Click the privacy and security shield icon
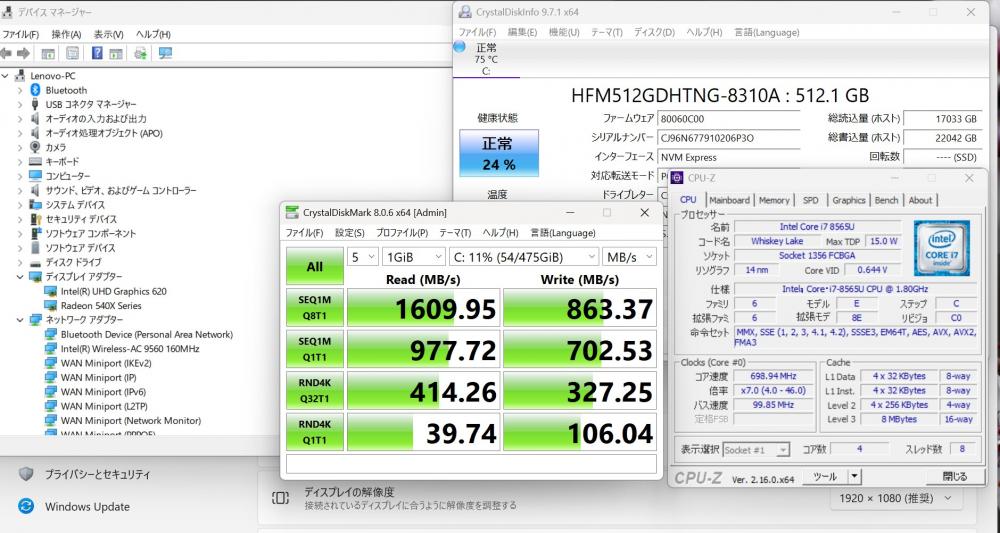The image size is (1000, 533). tap(26, 474)
